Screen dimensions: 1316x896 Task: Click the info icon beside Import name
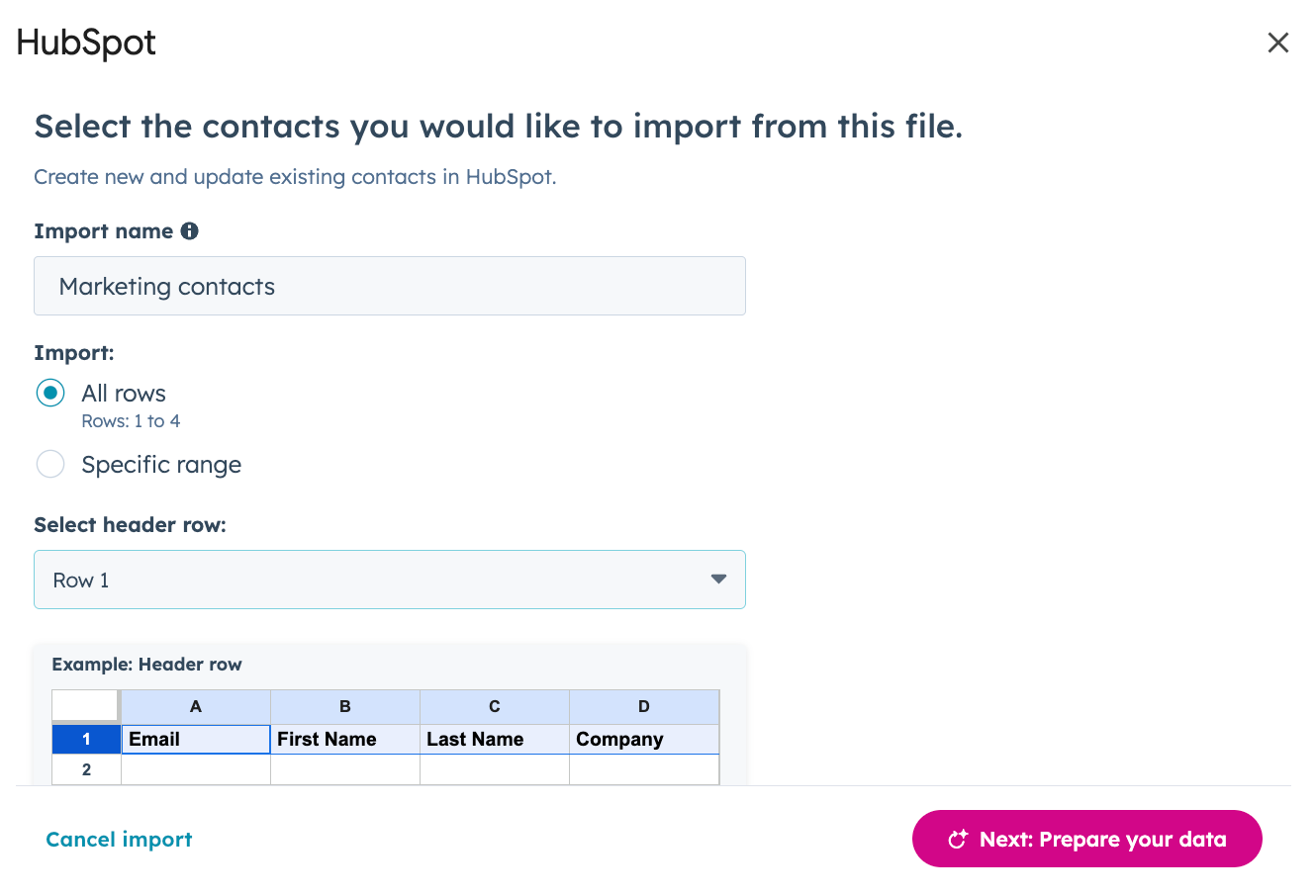[190, 230]
